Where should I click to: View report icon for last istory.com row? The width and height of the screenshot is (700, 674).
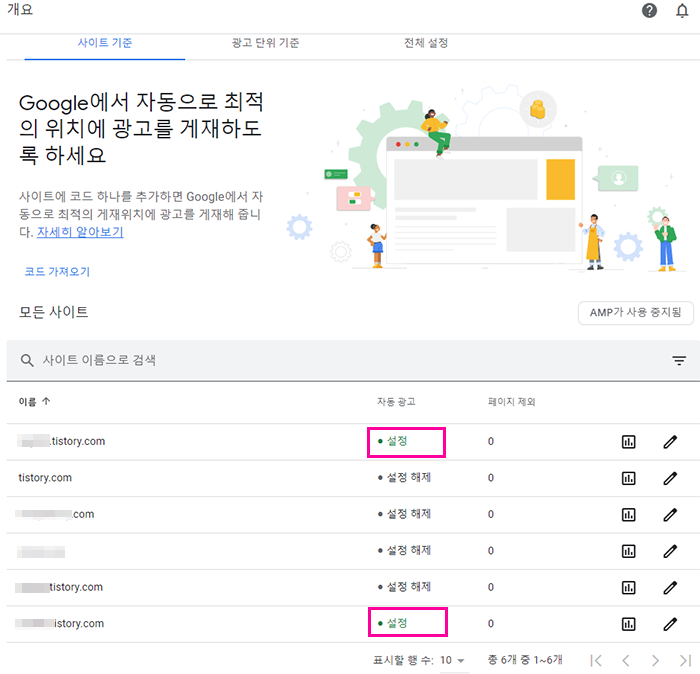(x=629, y=624)
